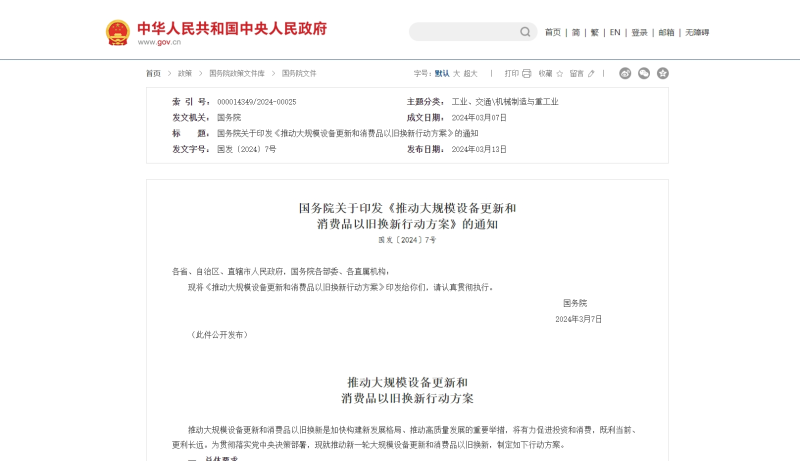
Task: Open the 首页 link in top navigation
Action: (553, 32)
